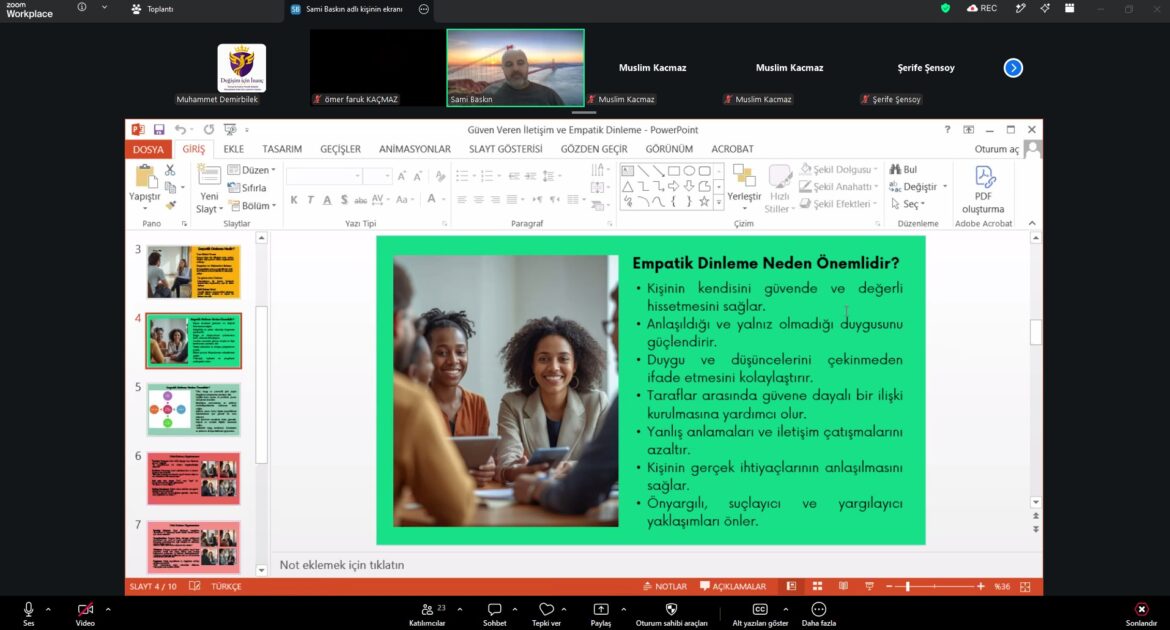Expand video options caret beside Video
This screenshot has width=1170, height=630.
coord(107,609)
